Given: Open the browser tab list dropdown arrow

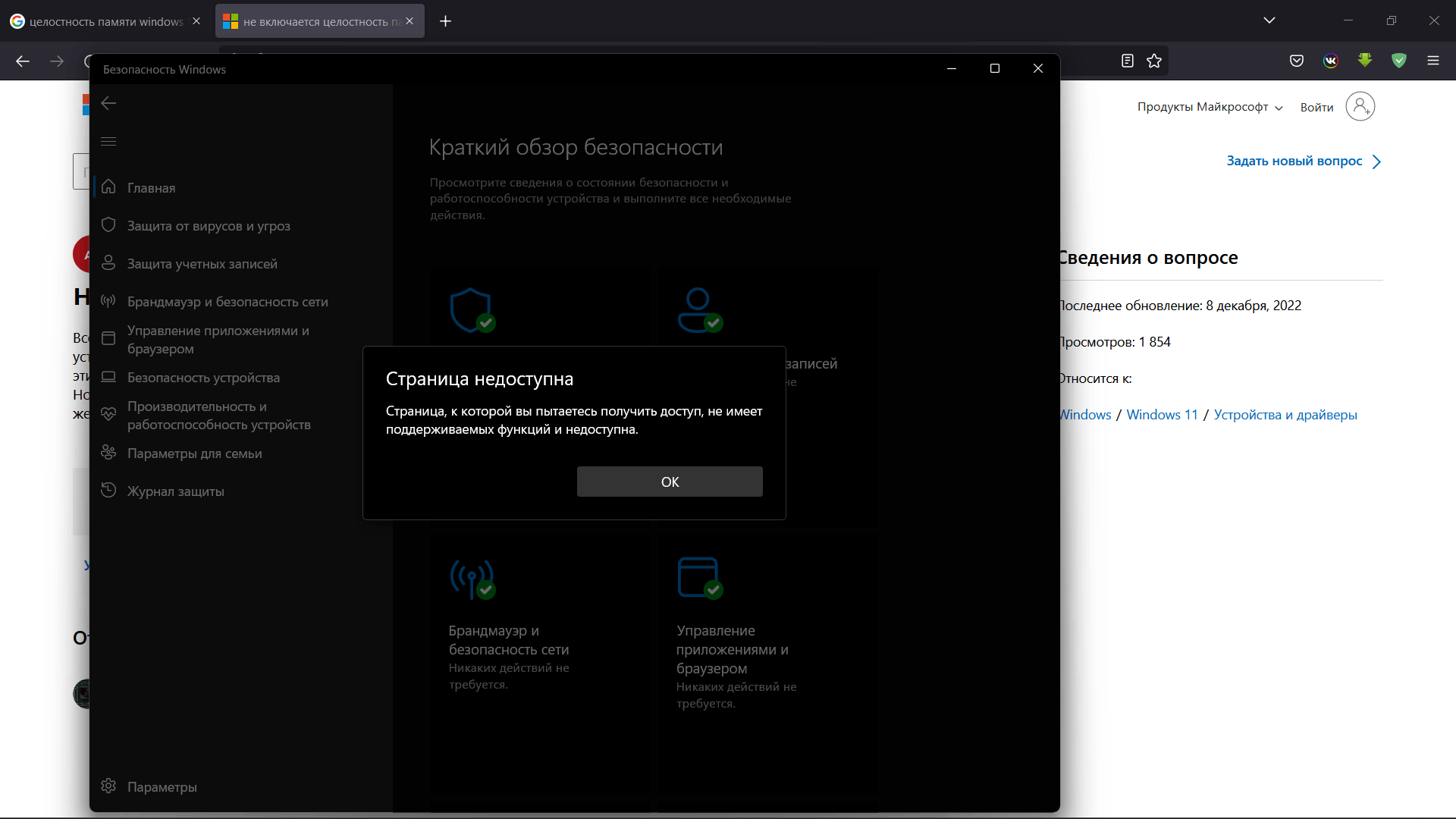Looking at the screenshot, I should click(x=1269, y=20).
